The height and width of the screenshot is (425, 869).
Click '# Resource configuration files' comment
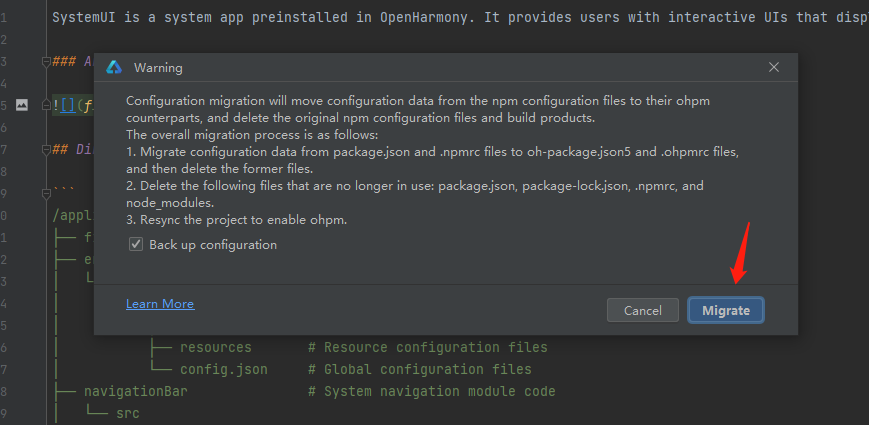click(x=427, y=347)
